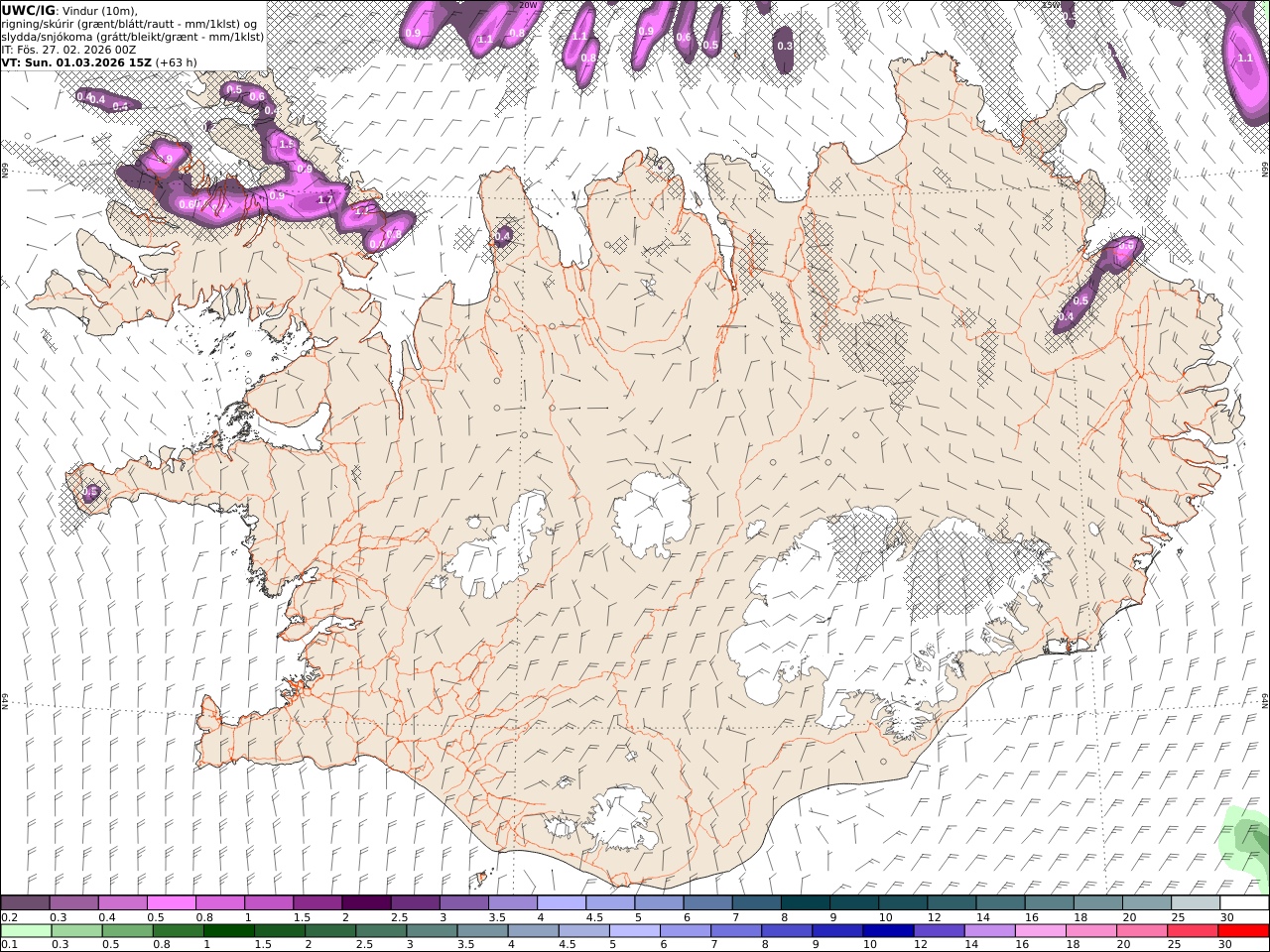Click the 1.1 value in the top-right corner patch
The image size is (1270, 952).
click(1245, 59)
